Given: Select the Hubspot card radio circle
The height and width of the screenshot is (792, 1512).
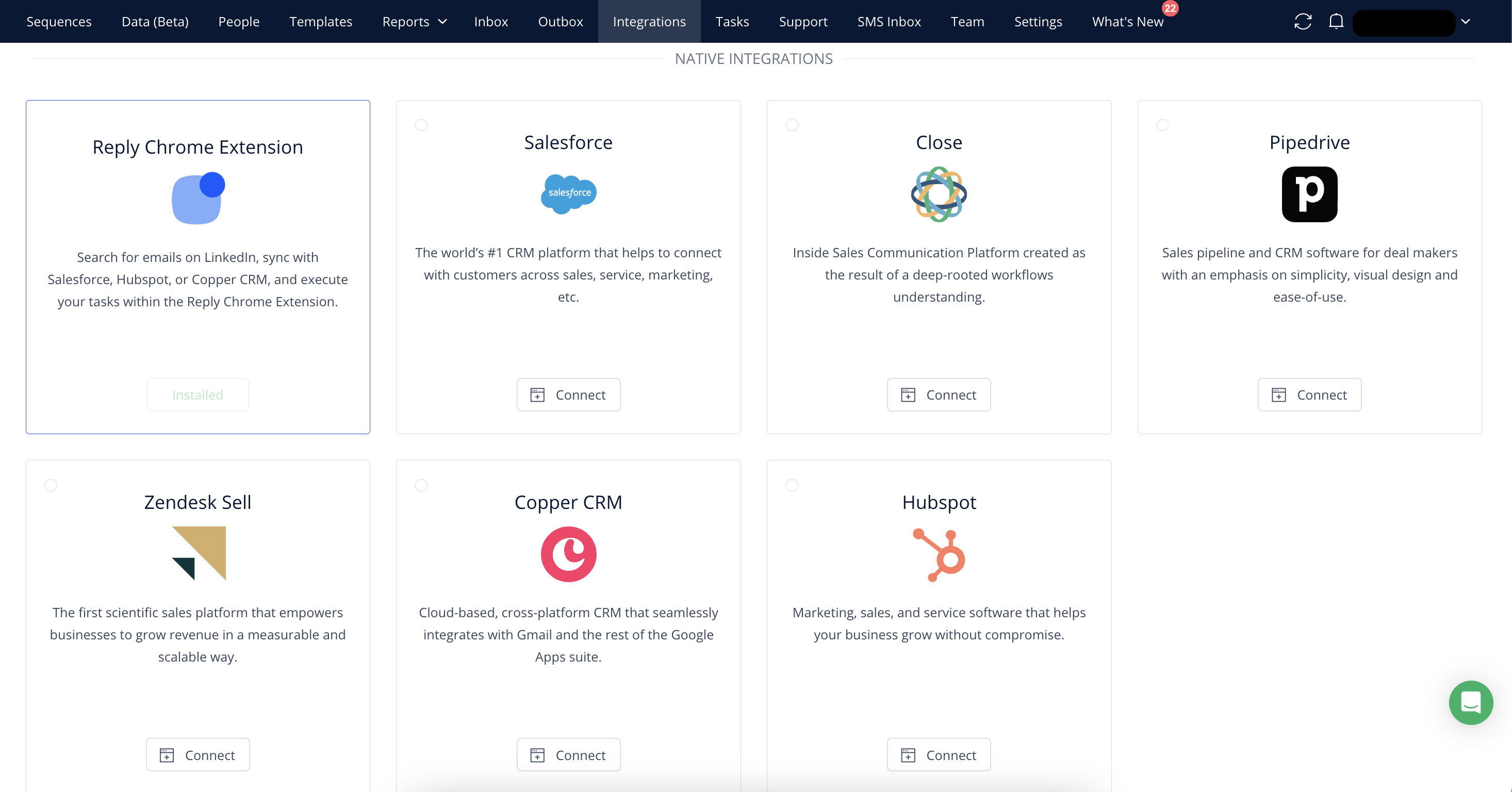Looking at the screenshot, I should click(x=792, y=485).
